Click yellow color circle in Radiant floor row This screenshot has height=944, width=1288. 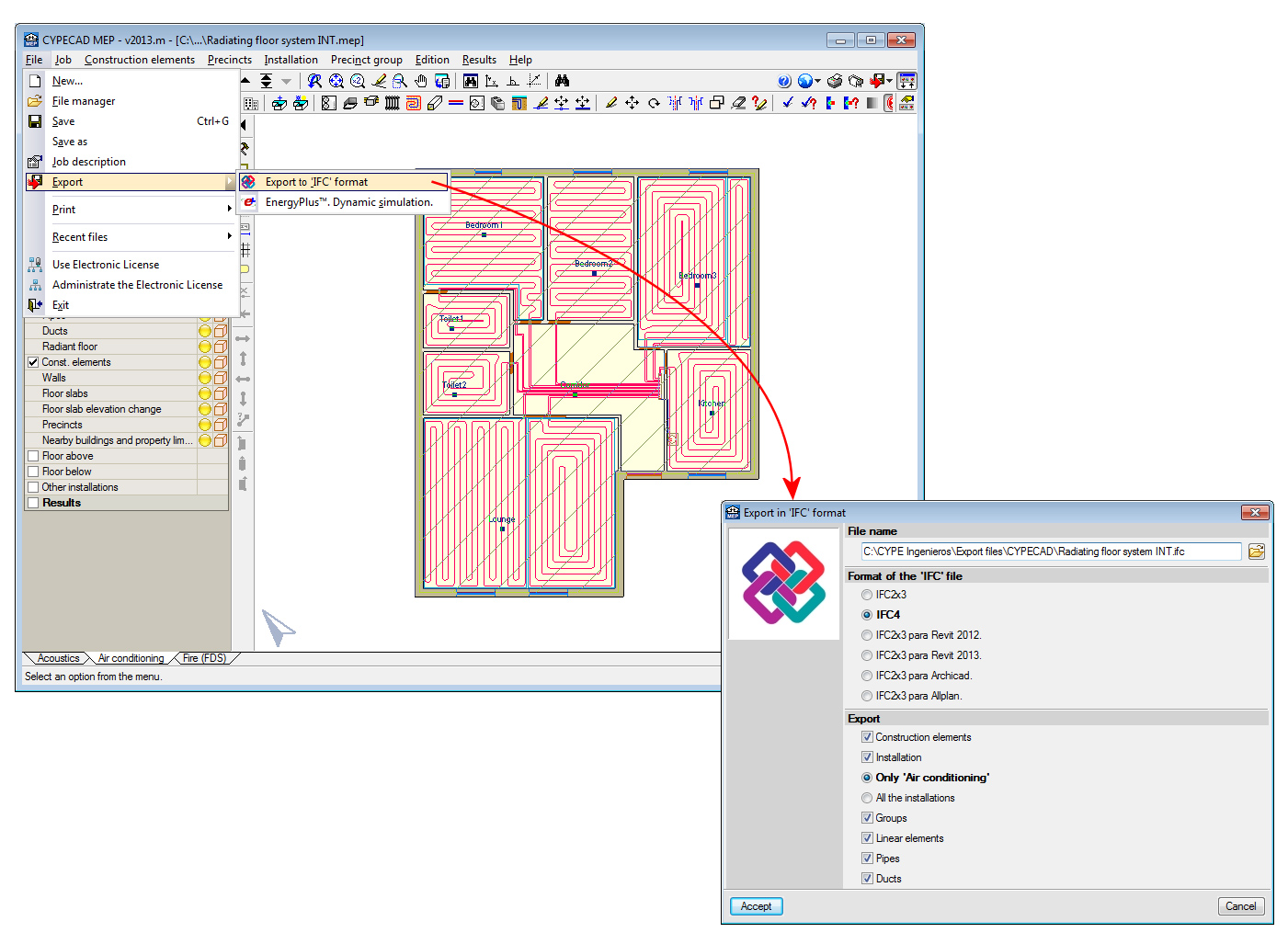point(205,347)
